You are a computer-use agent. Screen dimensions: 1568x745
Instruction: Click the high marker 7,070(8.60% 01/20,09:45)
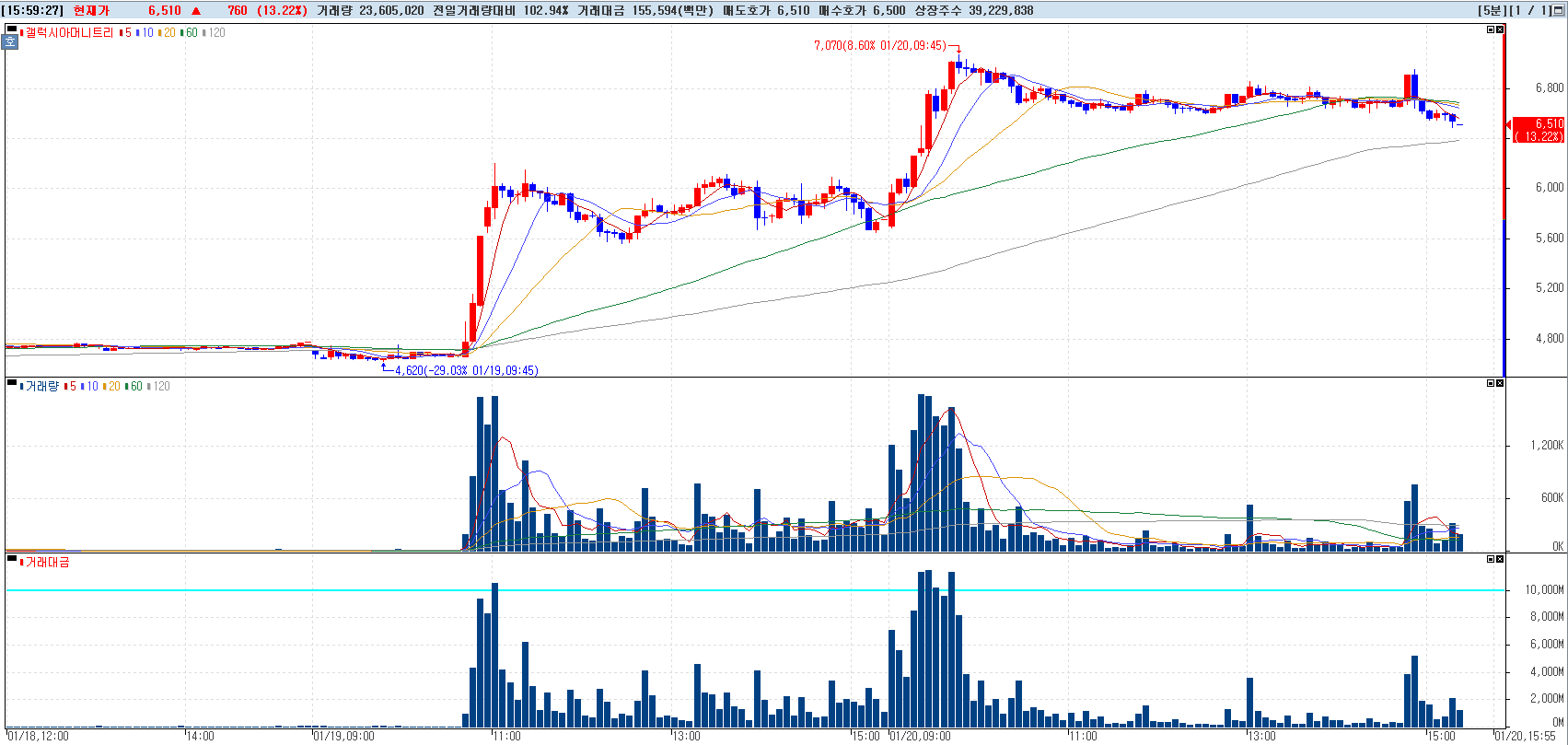click(x=879, y=45)
